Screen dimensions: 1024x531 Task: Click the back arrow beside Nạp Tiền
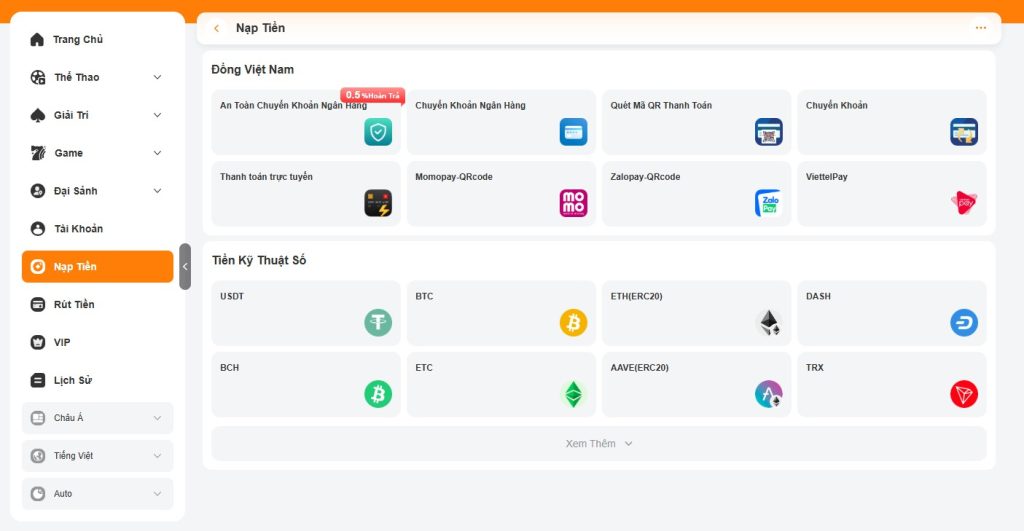[217, 28]
